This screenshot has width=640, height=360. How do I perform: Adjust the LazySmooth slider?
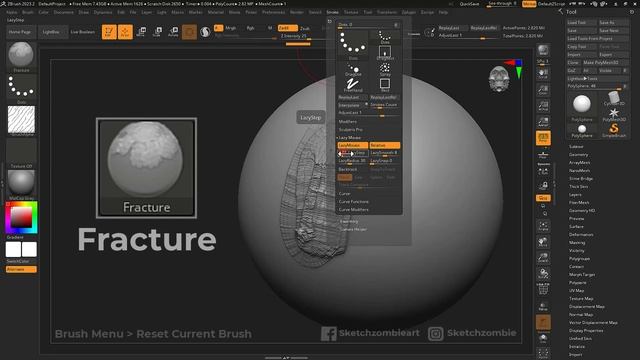[384, 153]
